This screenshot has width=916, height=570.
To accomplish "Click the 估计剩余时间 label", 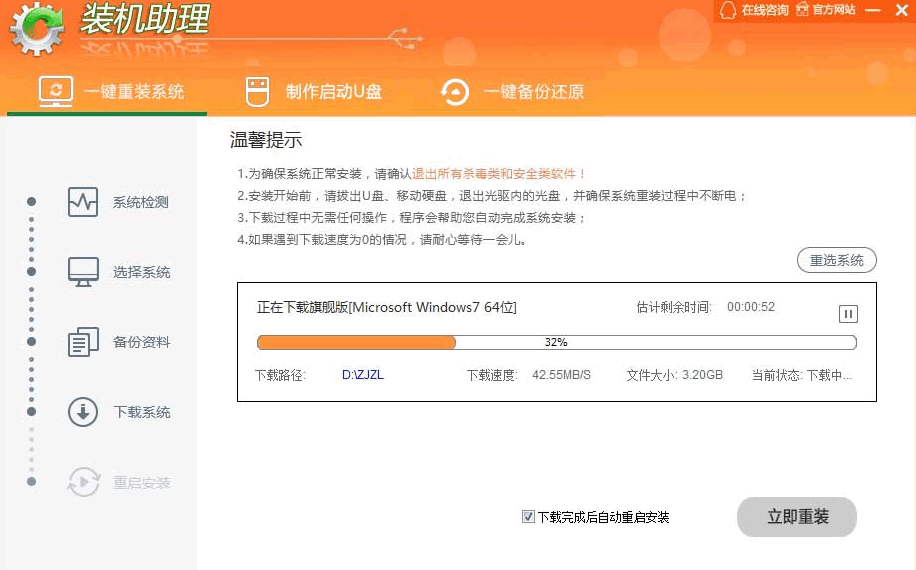I will (x=674, y=307).
